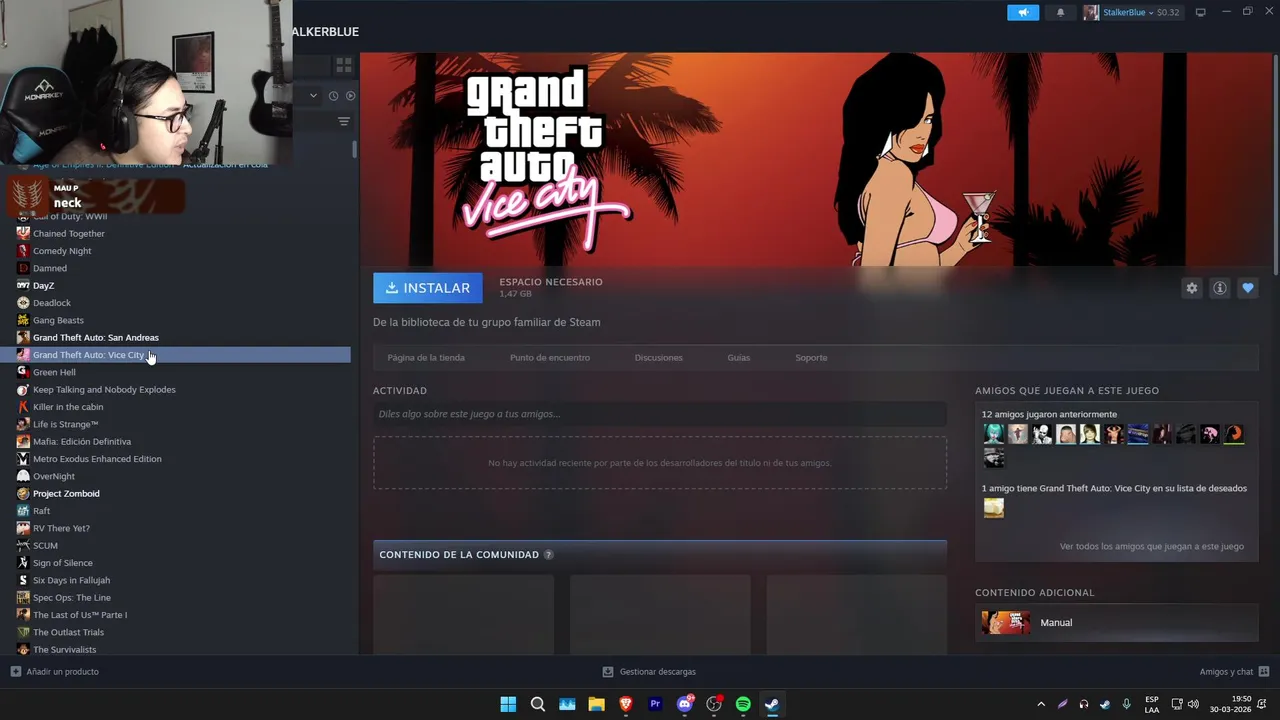Open the notifications bell
This screenshot has width=1280, height=720.
pyautogui.click(x=1060, y=12)
